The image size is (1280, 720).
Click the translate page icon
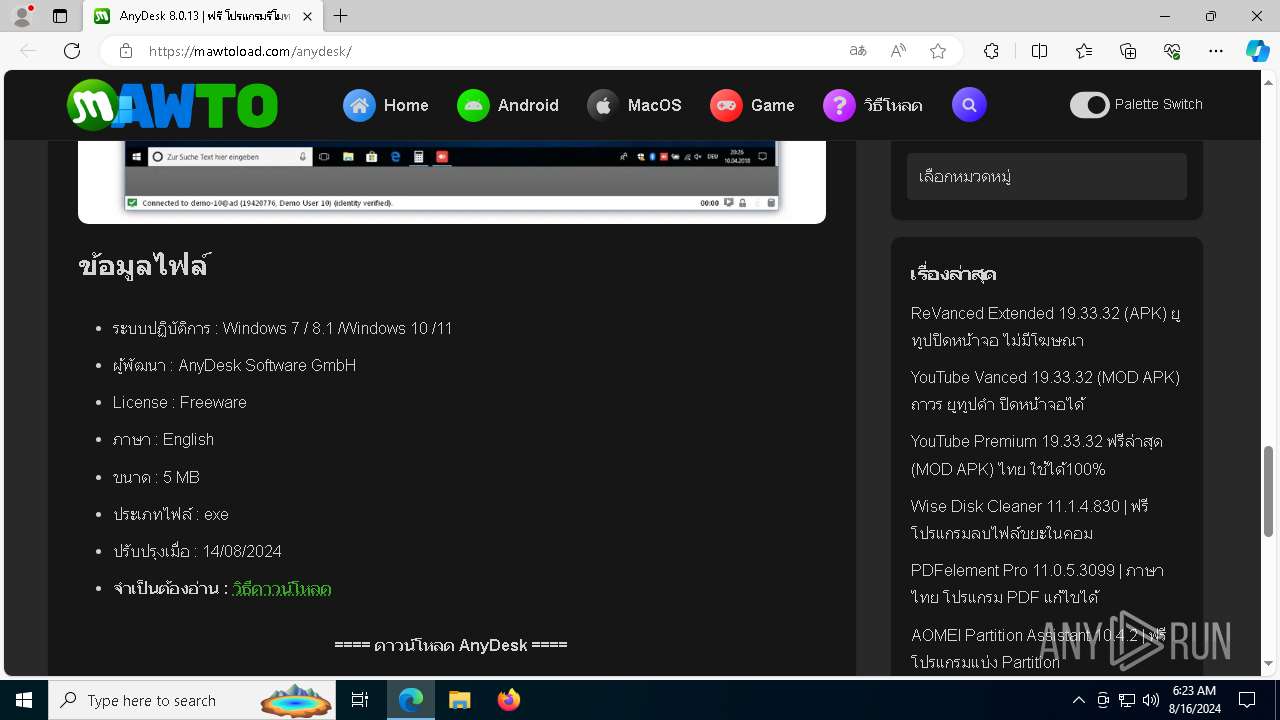point(858,51)
